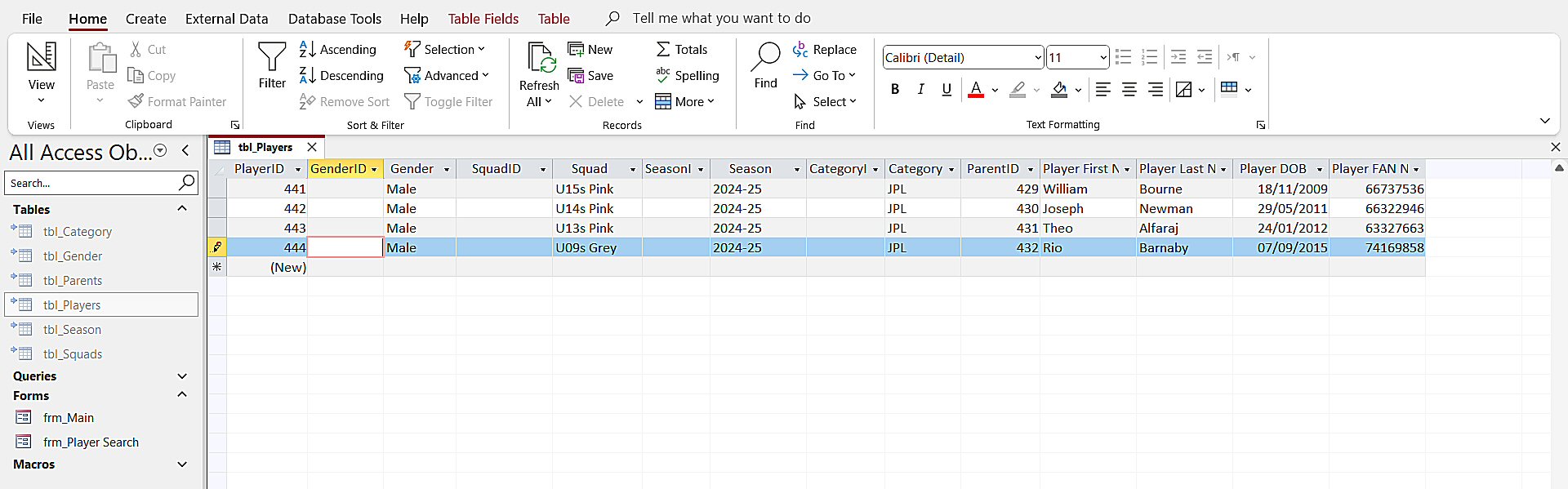The image size is (1568, 489).
Task: Run Spelling check
Action: 687,76
